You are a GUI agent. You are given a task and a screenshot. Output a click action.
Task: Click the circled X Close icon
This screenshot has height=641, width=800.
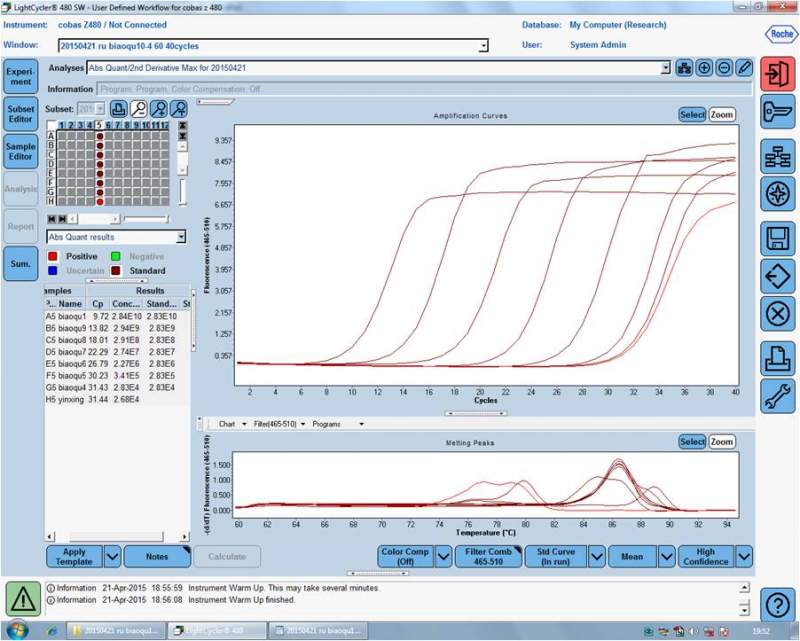778,314
